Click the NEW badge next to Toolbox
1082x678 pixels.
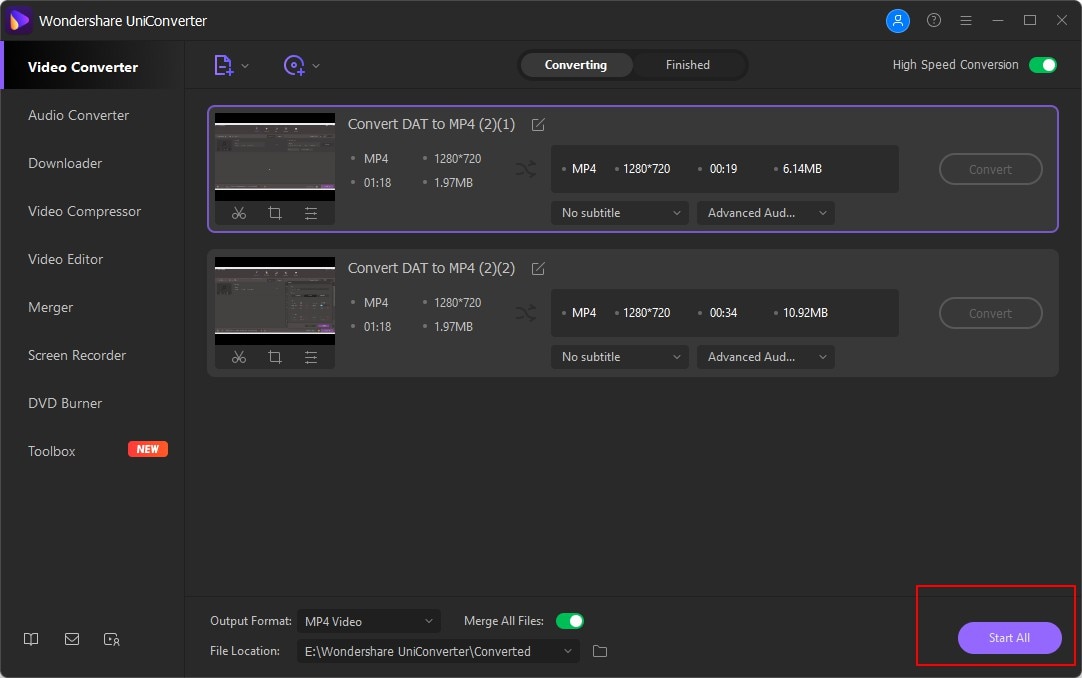(x=148, y=449)
